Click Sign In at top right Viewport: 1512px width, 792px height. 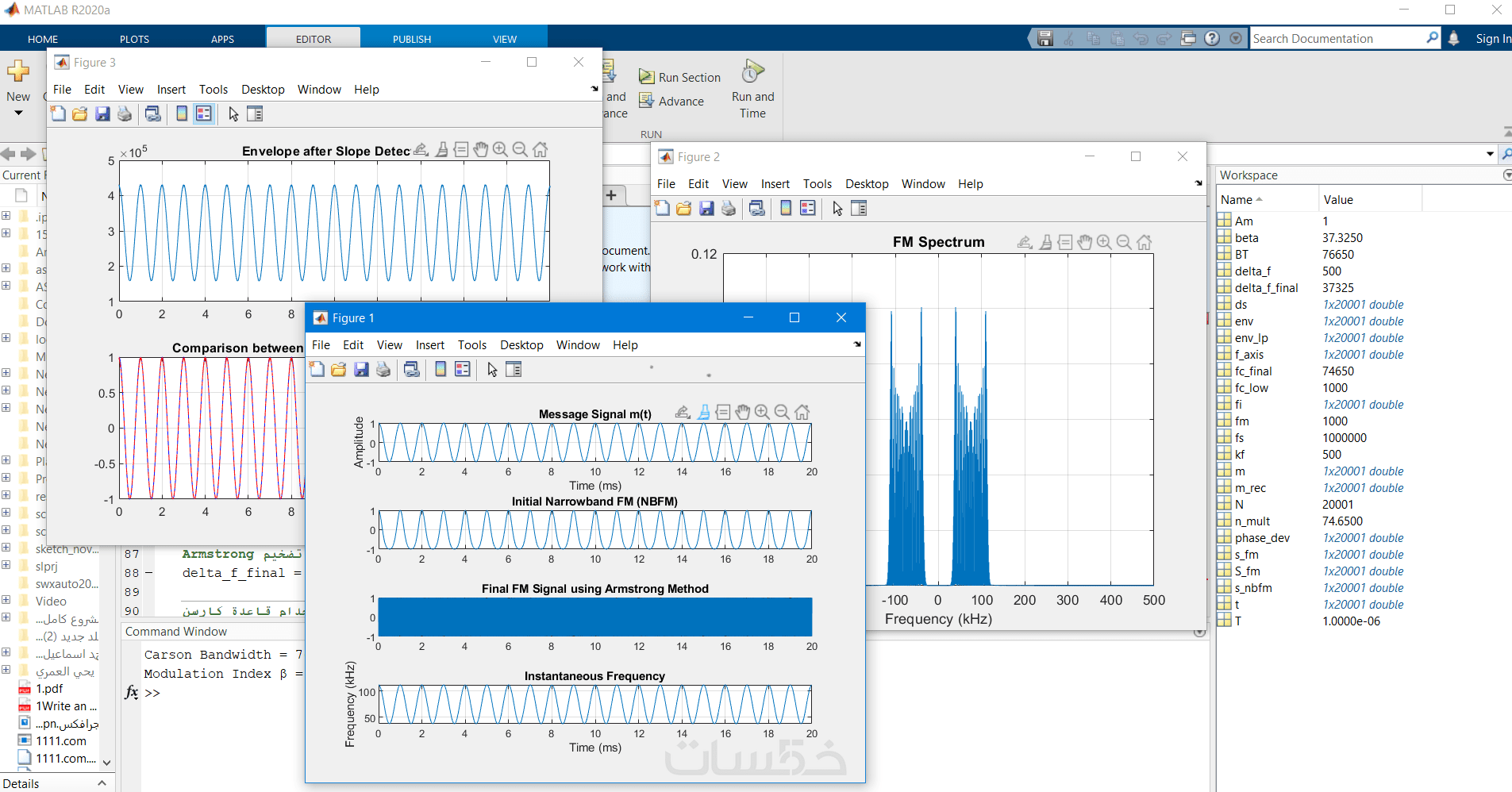coord(1492,38)
